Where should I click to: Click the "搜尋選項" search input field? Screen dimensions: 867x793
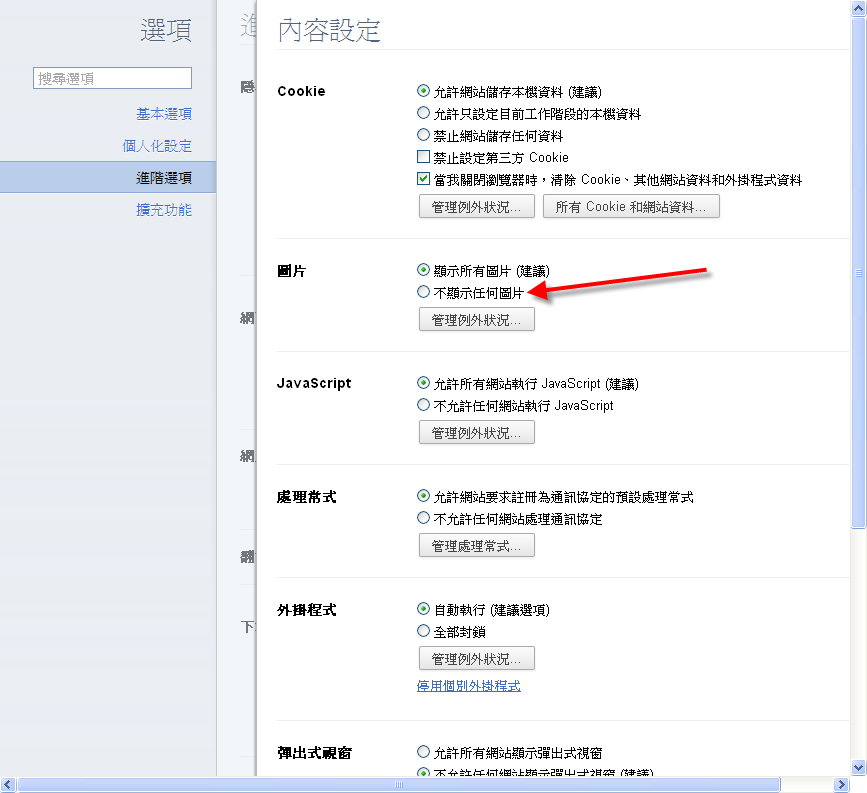(x=111, y=77)
